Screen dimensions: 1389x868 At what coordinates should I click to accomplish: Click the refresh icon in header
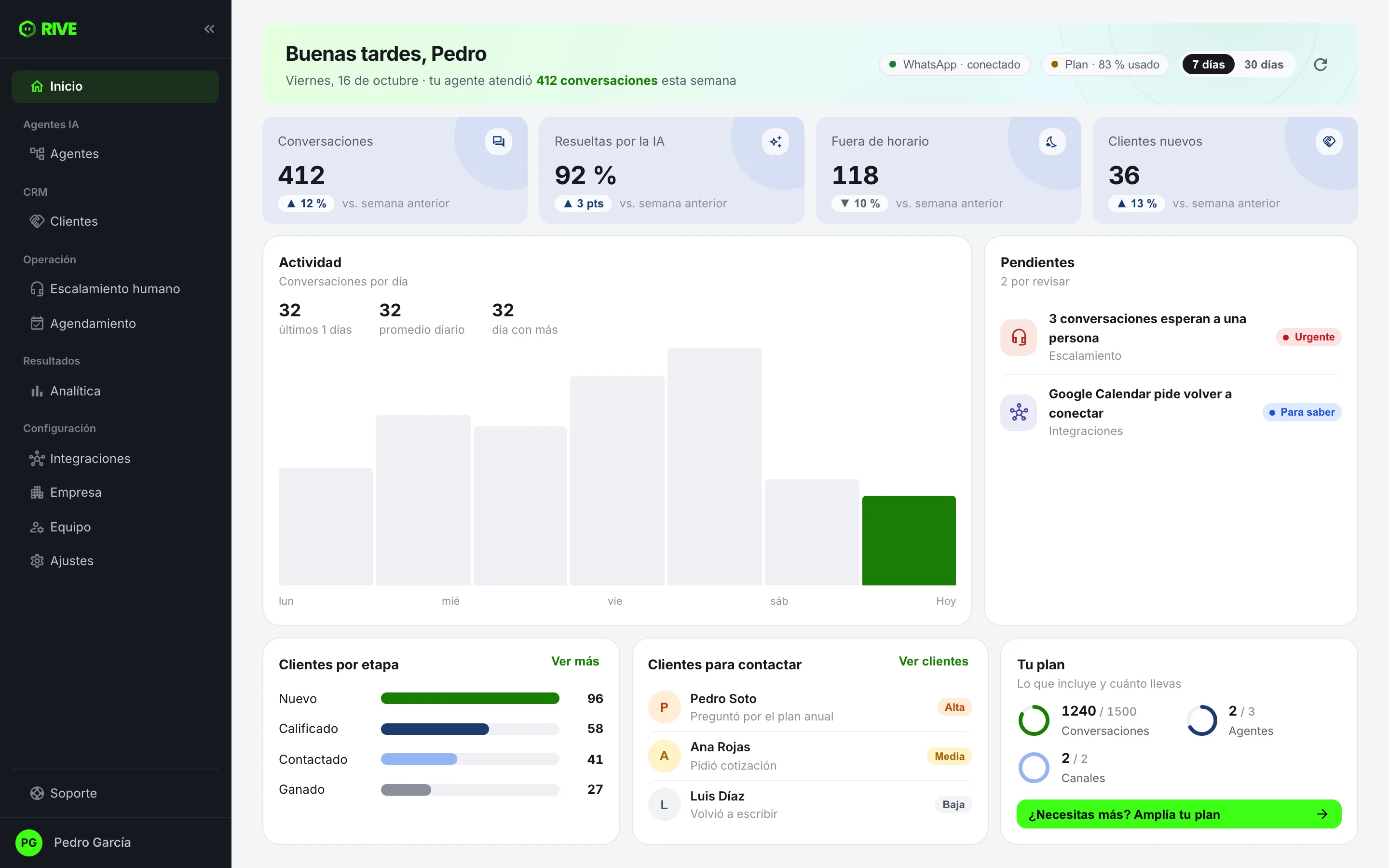click(1320, 64)
